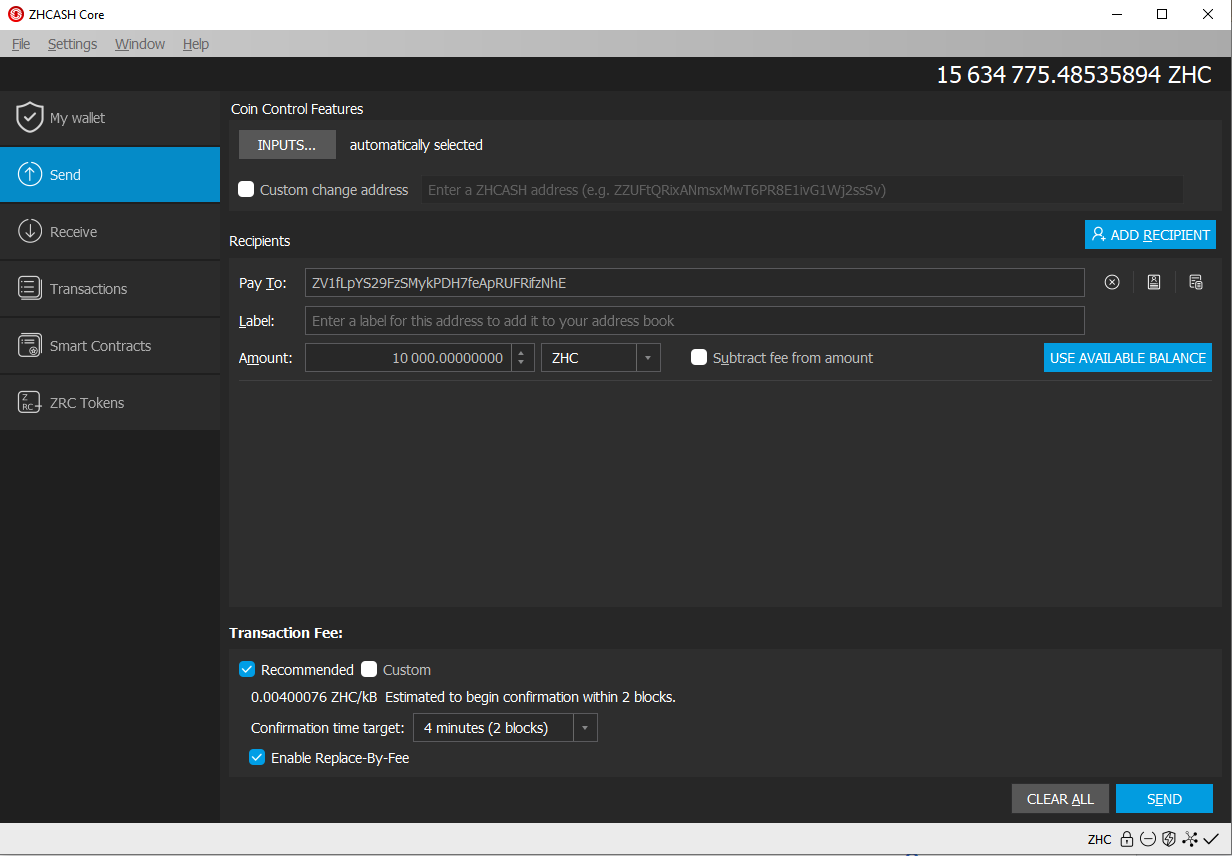The width and height of the screenshot is (1232, 856).
Task: Click the "automatically selected" text
Action: pos(416,145)
